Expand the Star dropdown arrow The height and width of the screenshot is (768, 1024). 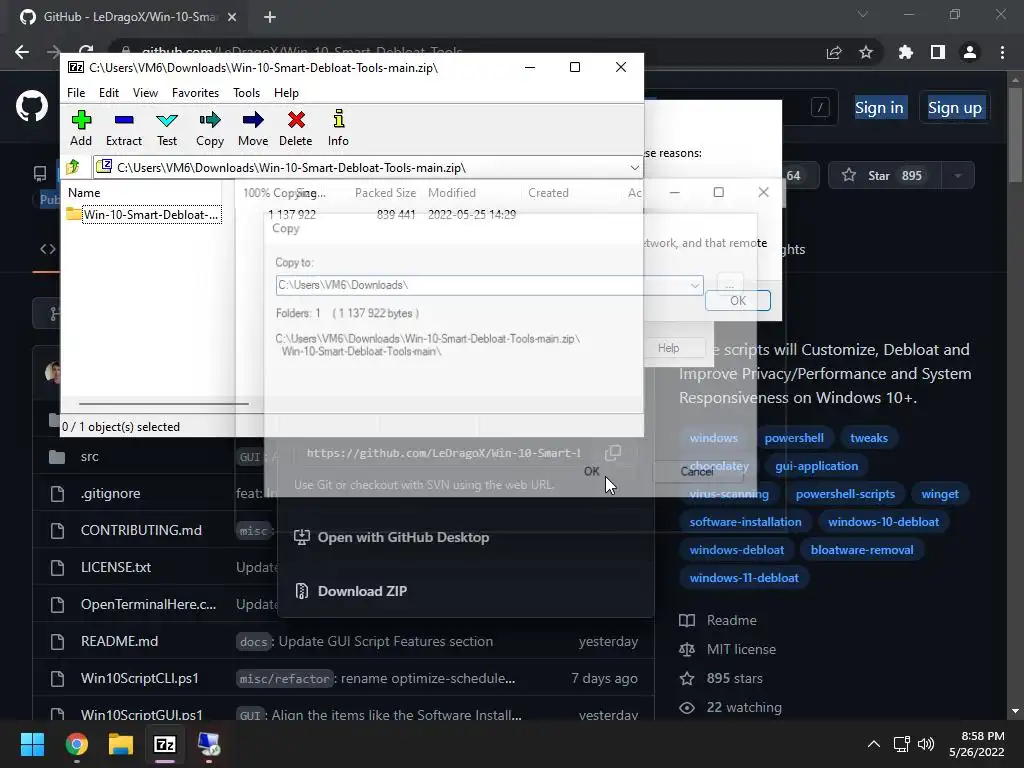[x=957, y=176]
